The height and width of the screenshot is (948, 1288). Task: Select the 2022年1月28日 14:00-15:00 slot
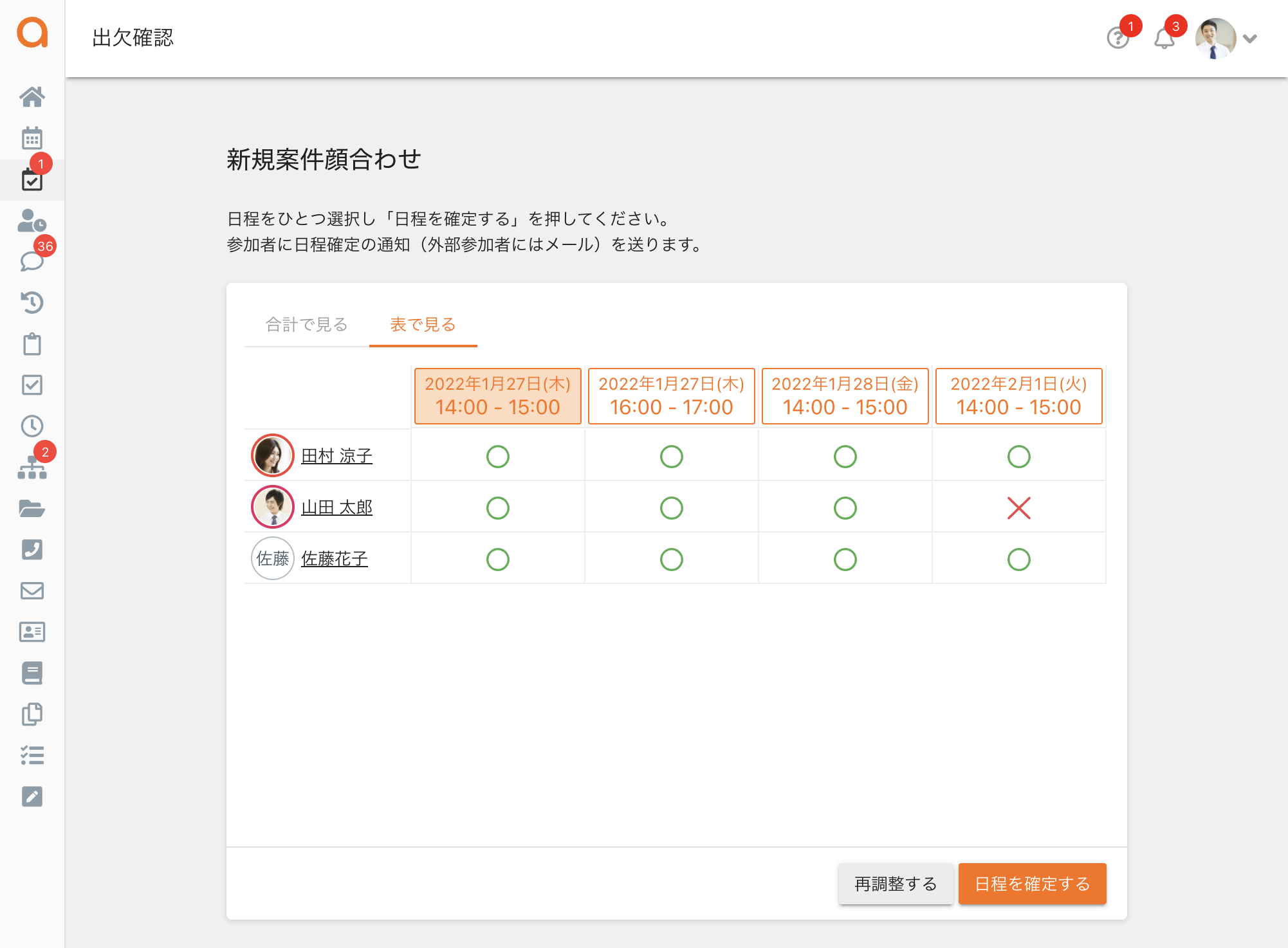click(x=845, y=396)
